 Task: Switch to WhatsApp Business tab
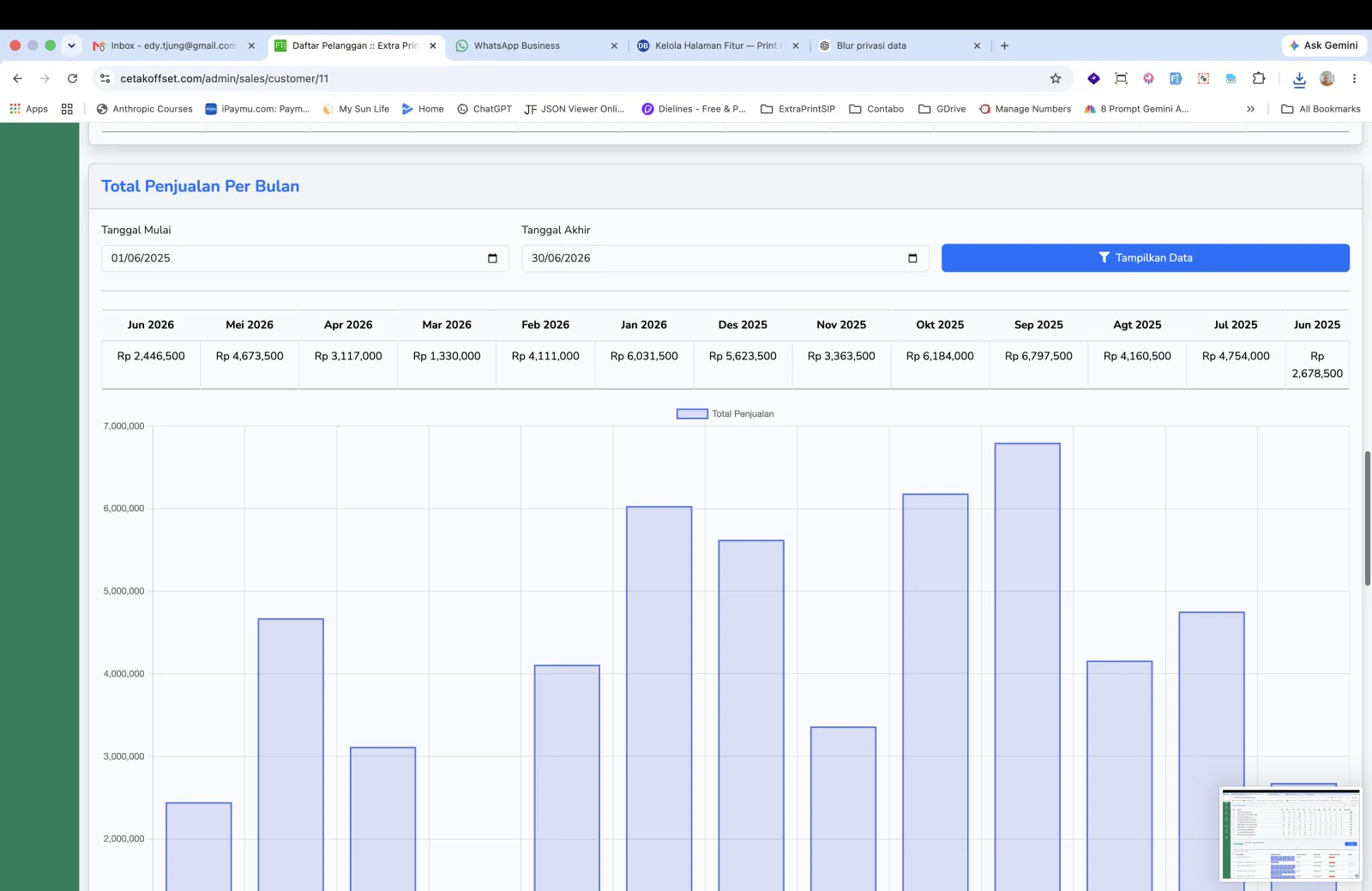coord(536,45)
